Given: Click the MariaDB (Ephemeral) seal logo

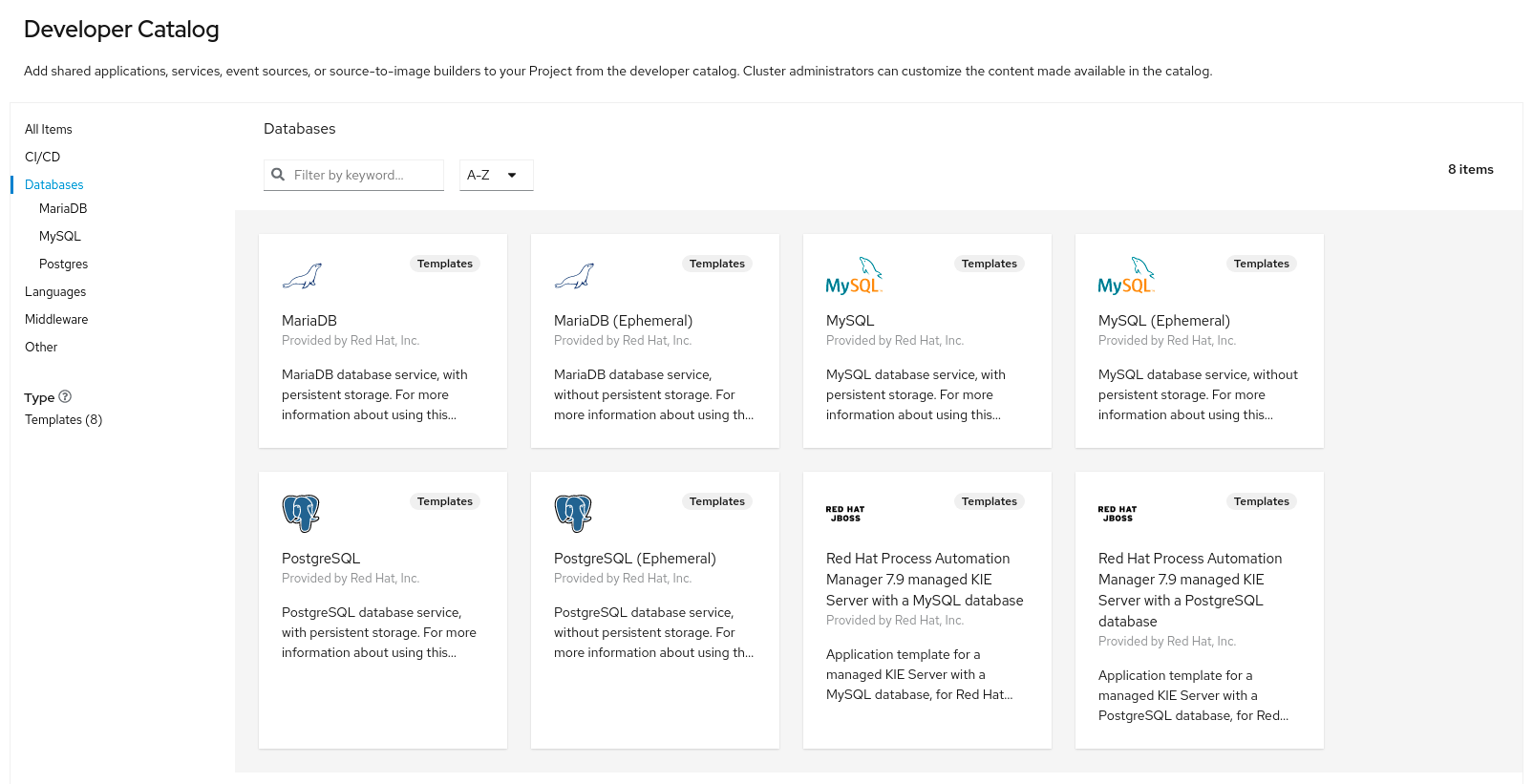Looking at the screenshot, I should point(574,276).
